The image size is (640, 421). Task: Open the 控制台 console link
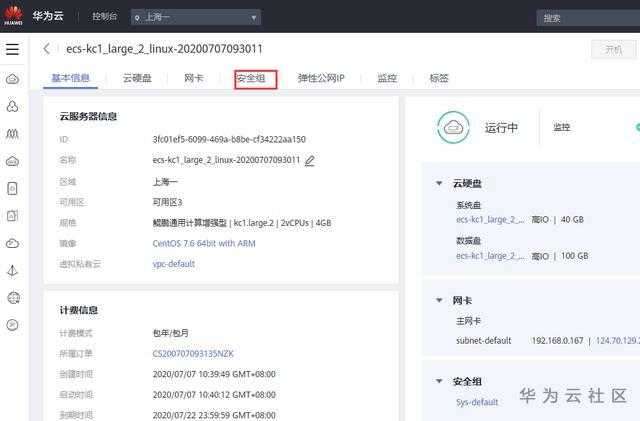pos(104,16)
